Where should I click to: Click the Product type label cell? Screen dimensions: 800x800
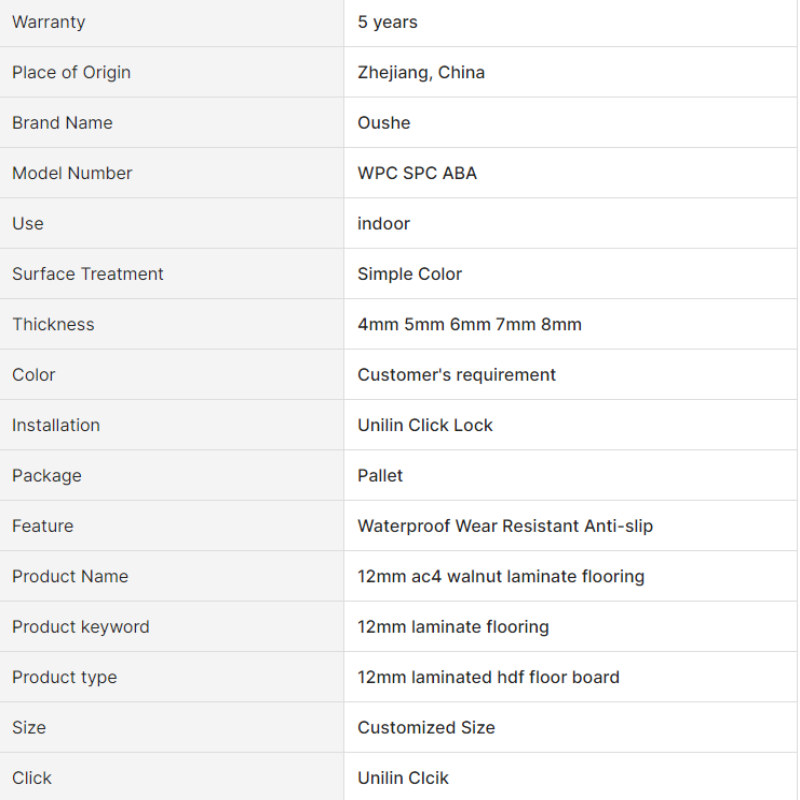coord(171,677)
